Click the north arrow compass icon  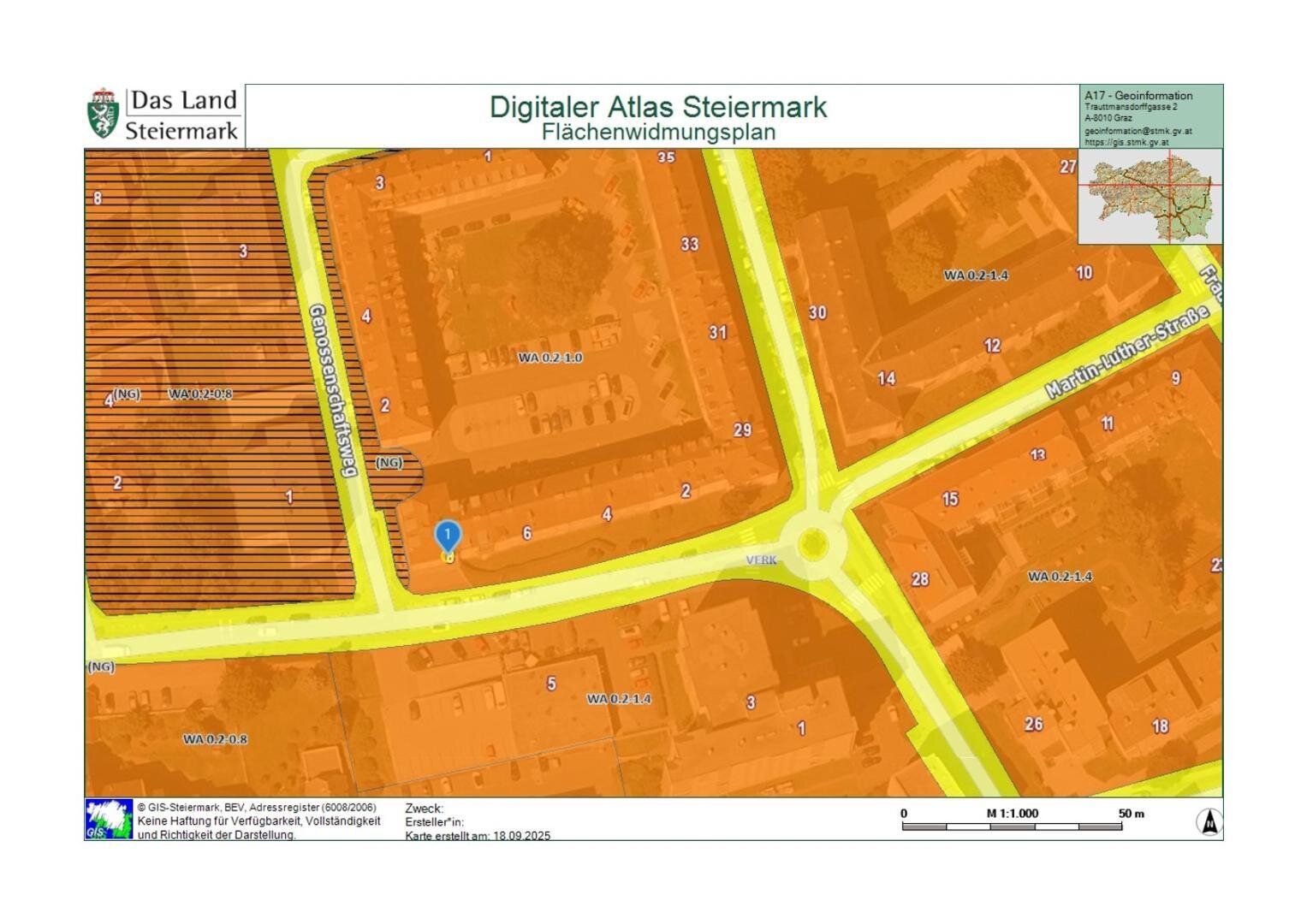click(1209, 822)
